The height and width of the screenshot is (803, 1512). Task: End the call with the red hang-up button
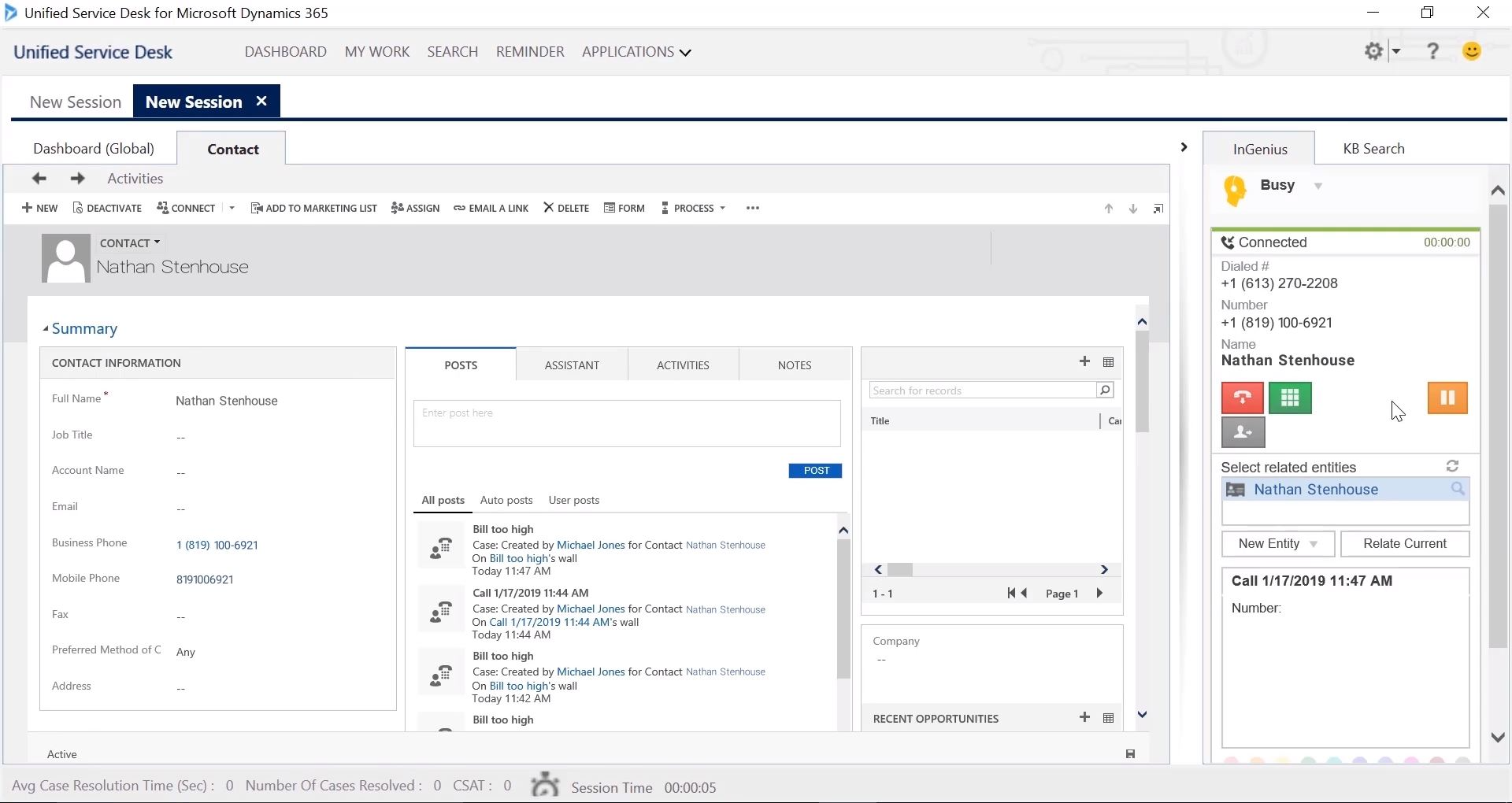click(x=1243, y=398)
